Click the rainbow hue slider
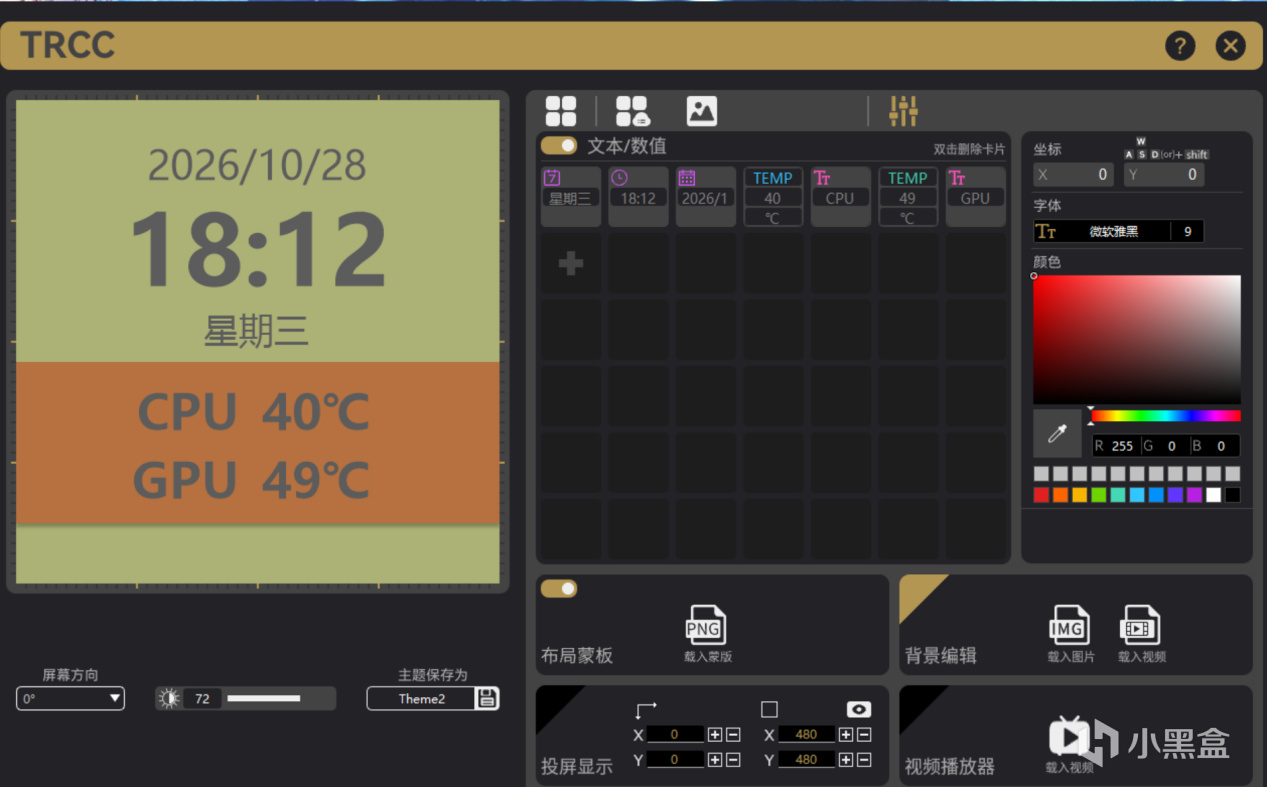Screen dimensions: 1267x787 click(x=1165, y=416)
